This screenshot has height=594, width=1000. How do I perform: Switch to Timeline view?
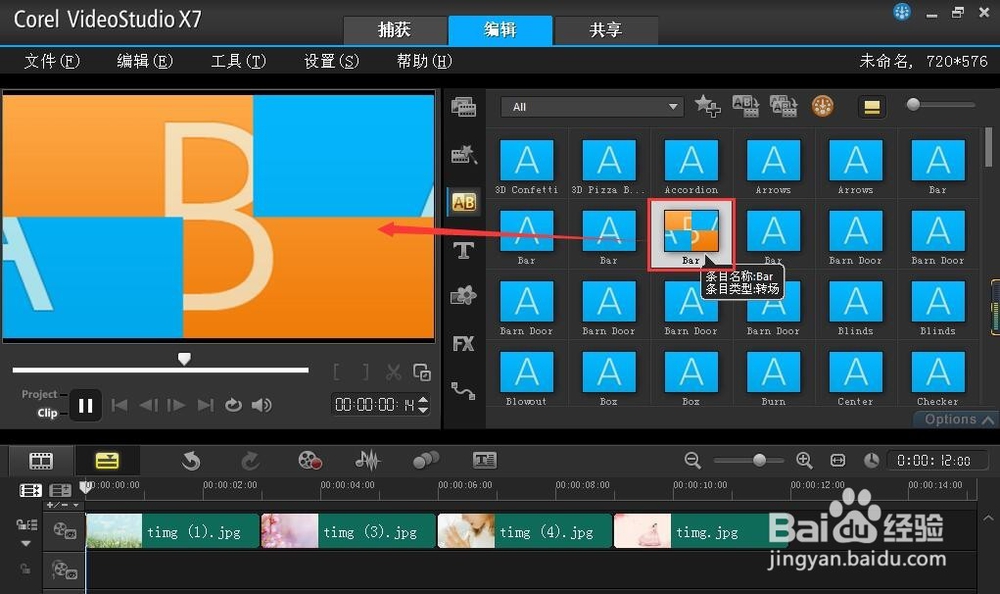coord(107,460)
